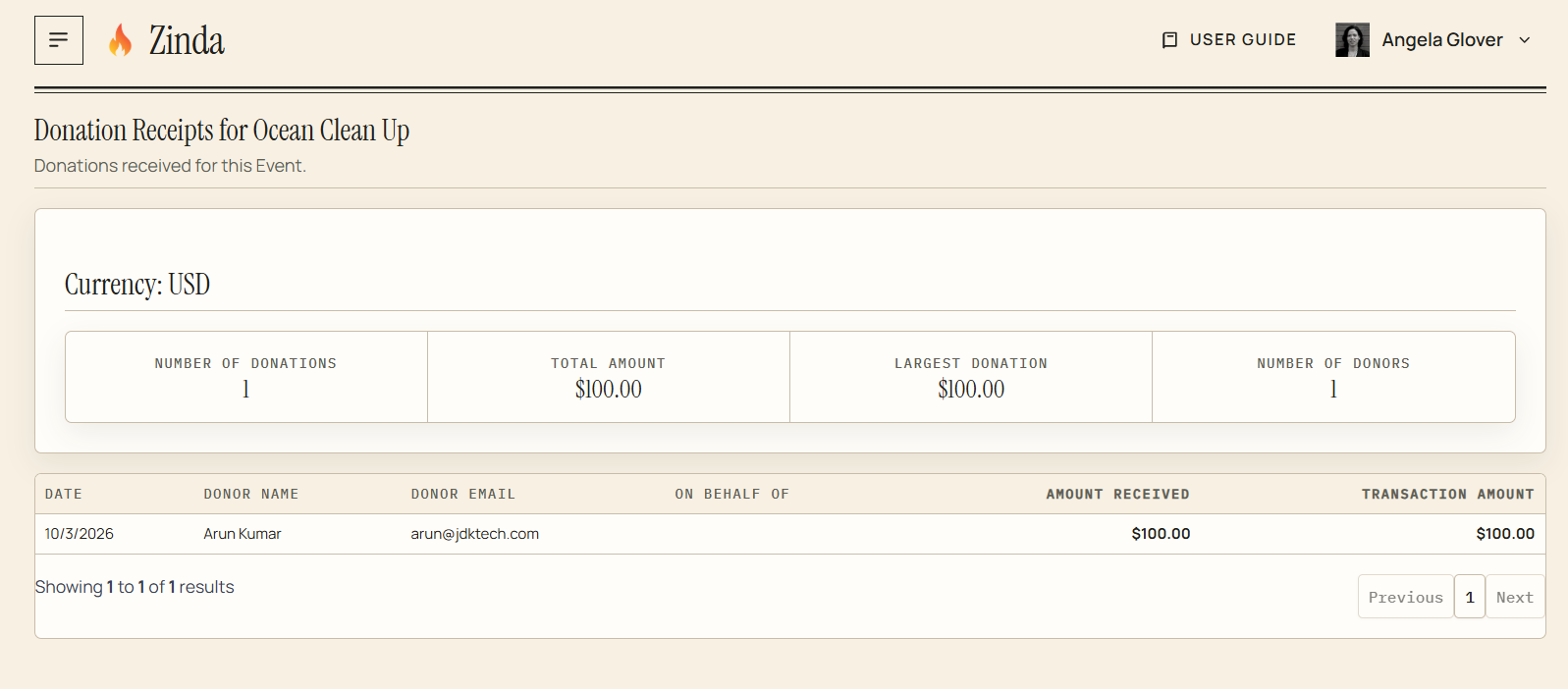Click the Largest Donation stat card

tap(971, 377)
